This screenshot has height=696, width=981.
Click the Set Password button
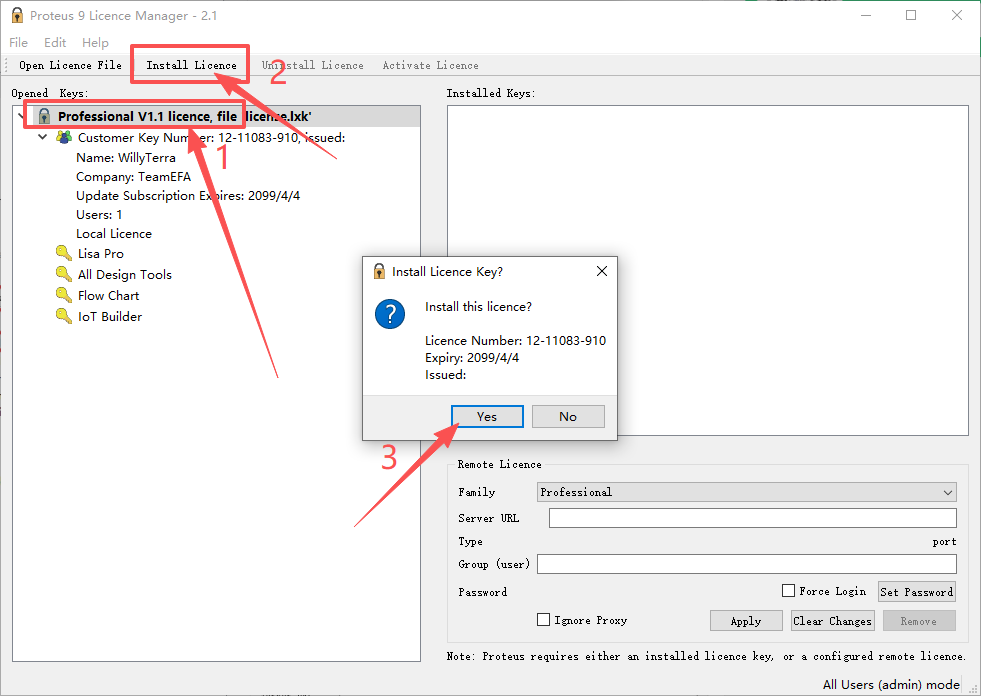pyautogui.click(x=917, y=592)
